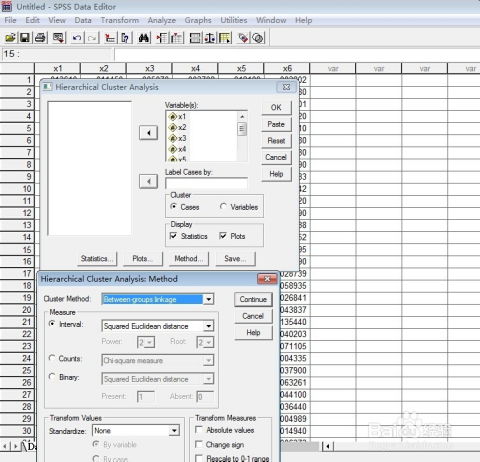480x462 pixels.
Task: Click the Insert Case icon
Action: click(162, 38)
